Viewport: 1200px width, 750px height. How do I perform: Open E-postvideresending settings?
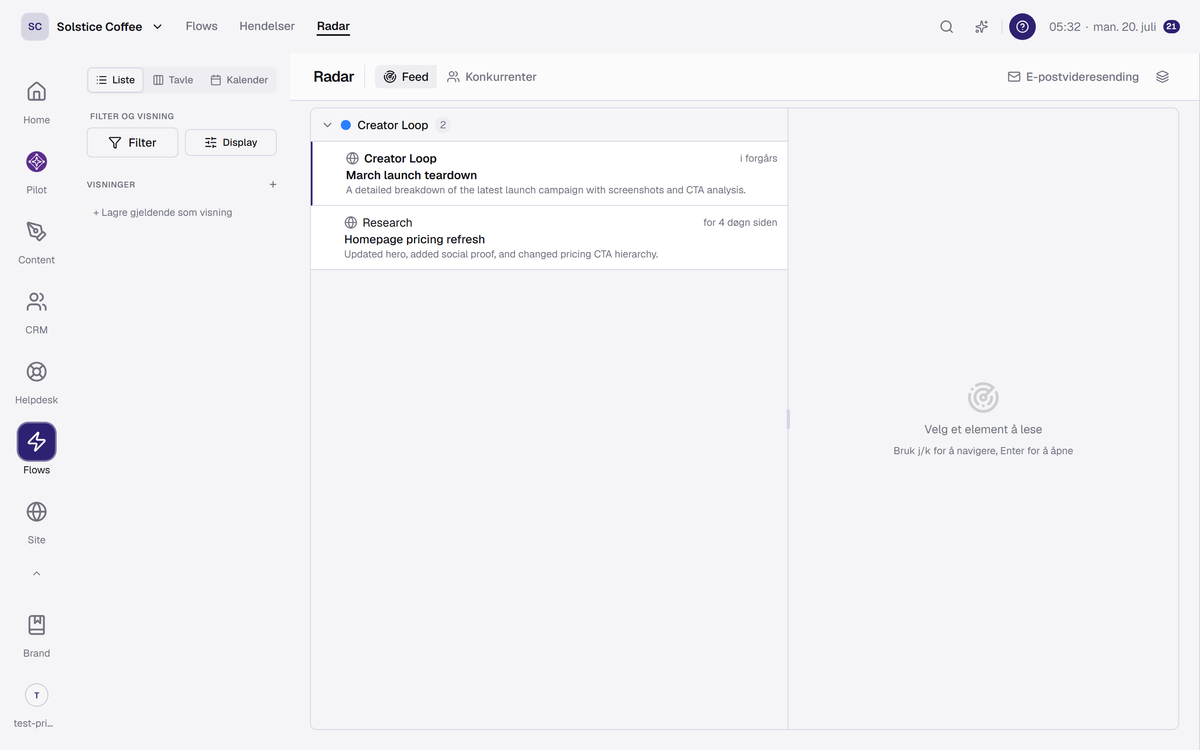click(x=1073, y=77)
